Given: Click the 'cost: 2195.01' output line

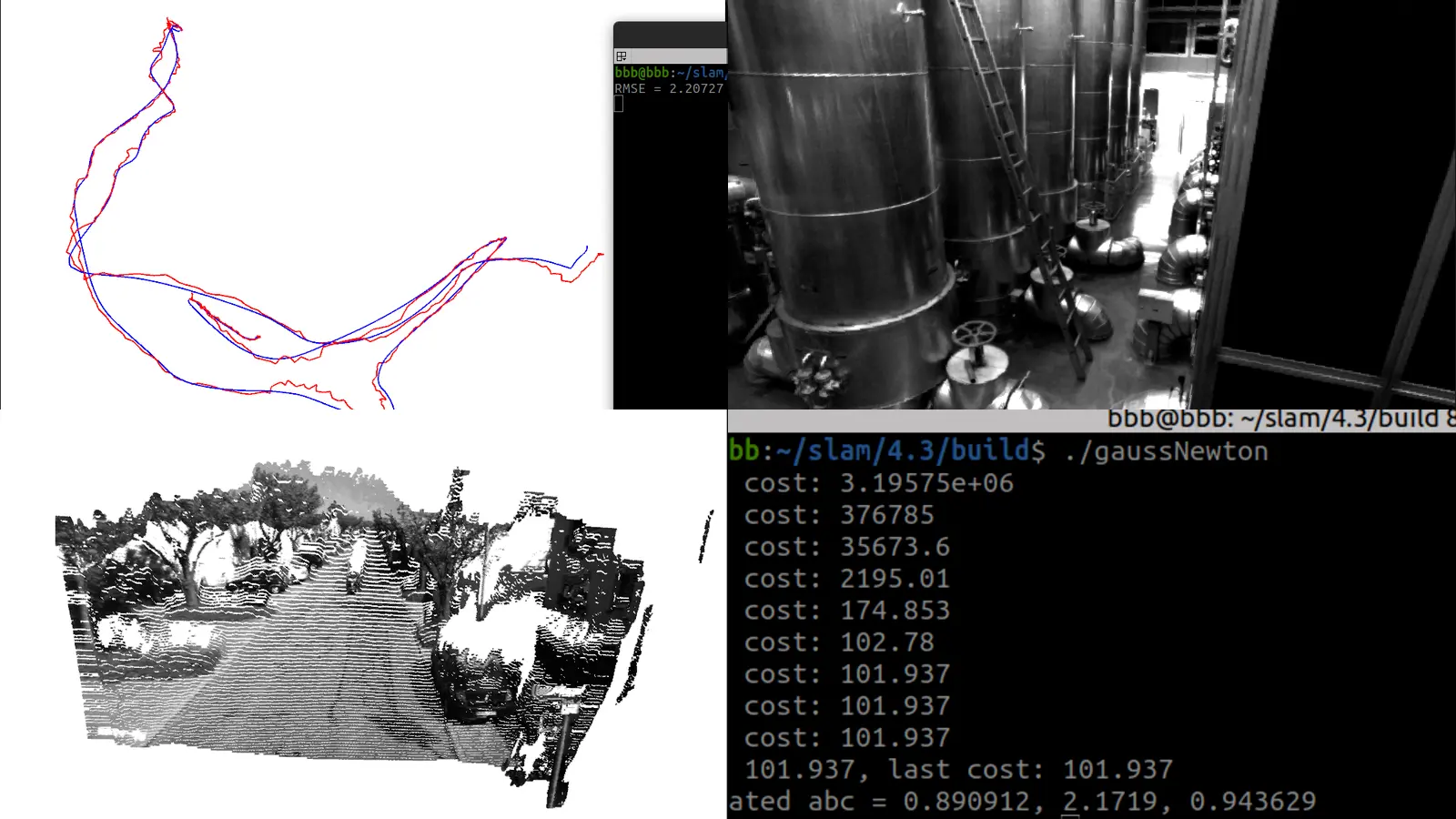Looking at the screenshot, I should [x=846, y=579].
